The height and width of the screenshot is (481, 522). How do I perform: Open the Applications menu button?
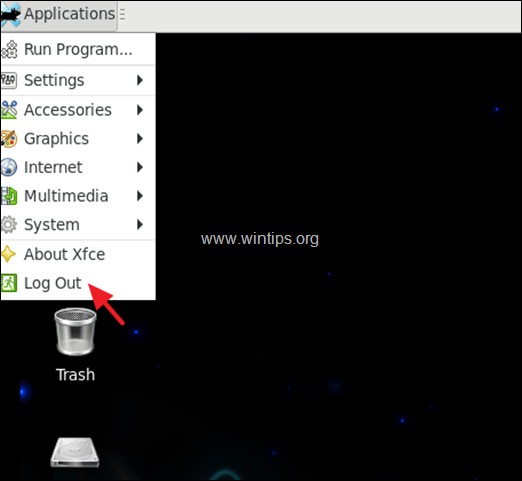pyautogui.click(x=59, y=15)
